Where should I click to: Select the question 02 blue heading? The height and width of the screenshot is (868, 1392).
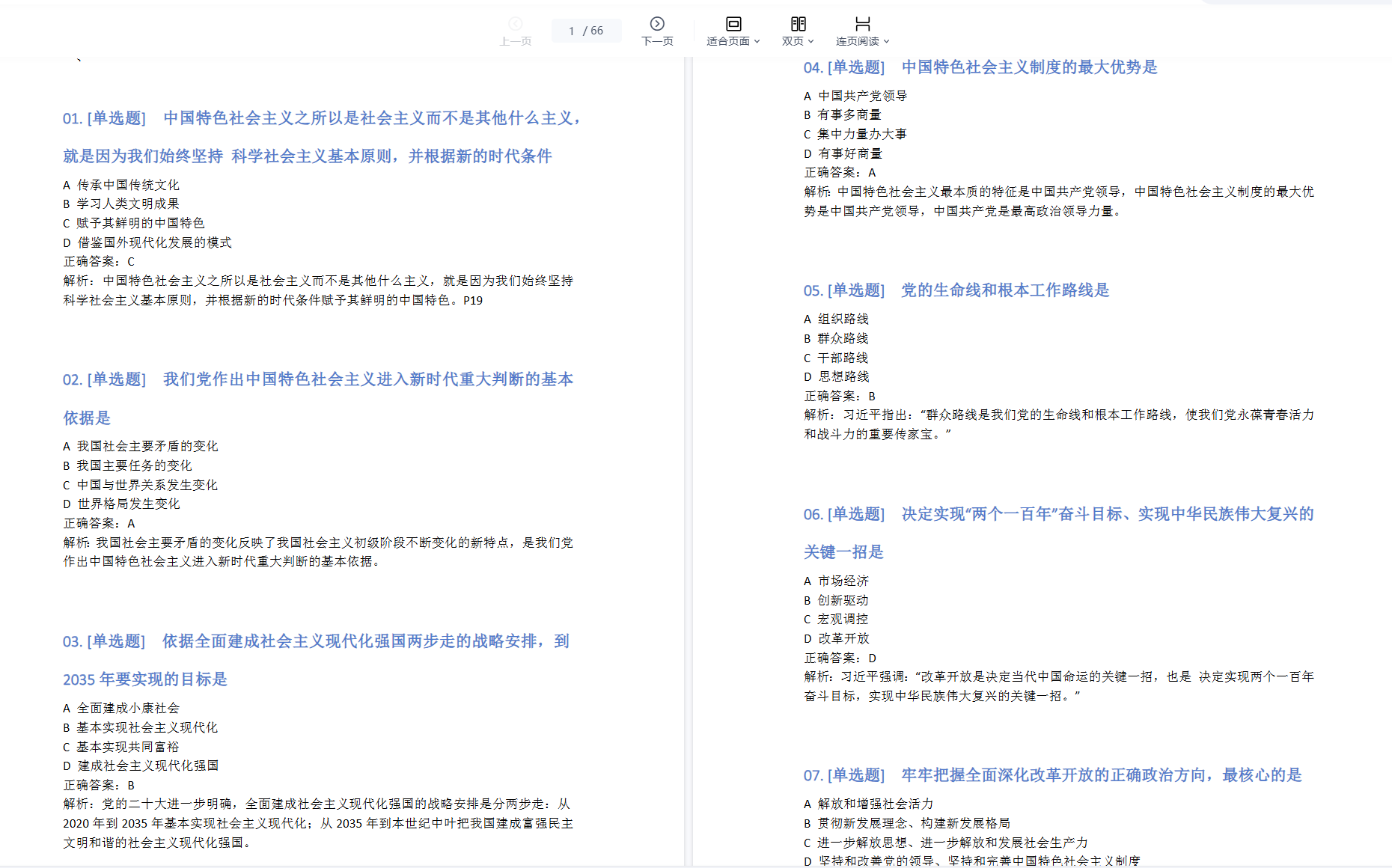click(x=318, y=379)
